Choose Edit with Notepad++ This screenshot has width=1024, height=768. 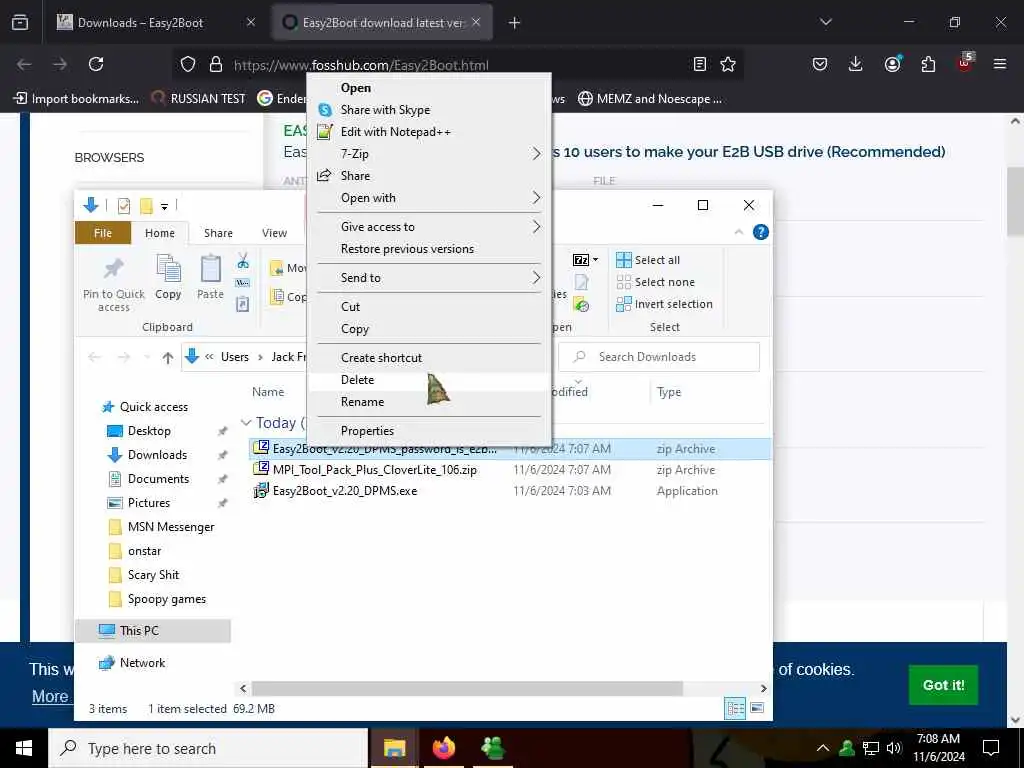(x=430, y=132)
